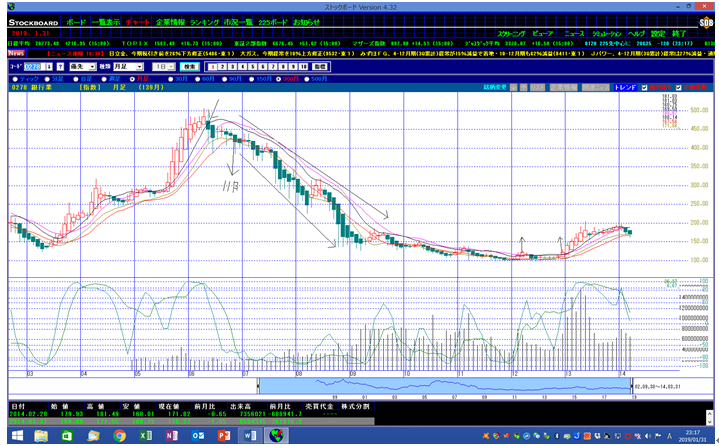Click the 検索 search button

click(x=189, y=66)
